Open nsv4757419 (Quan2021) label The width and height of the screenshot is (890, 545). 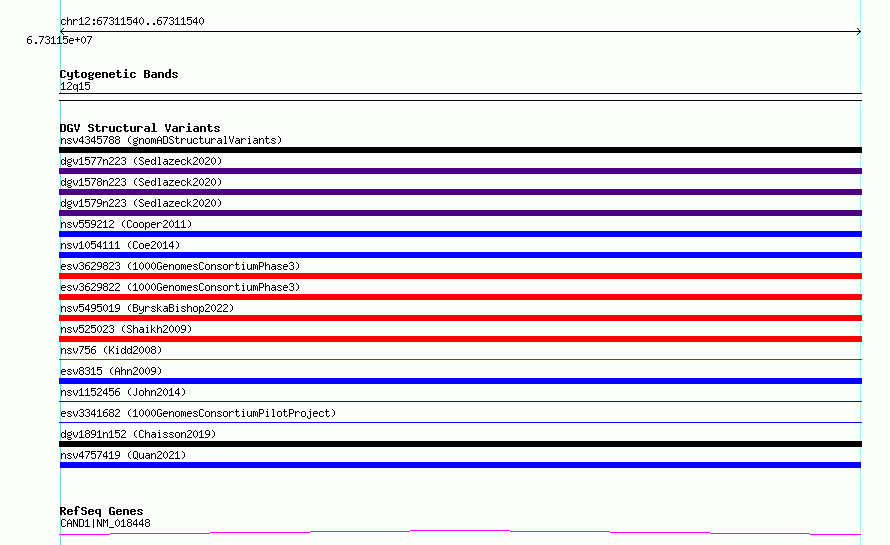[x=123, y=455]
